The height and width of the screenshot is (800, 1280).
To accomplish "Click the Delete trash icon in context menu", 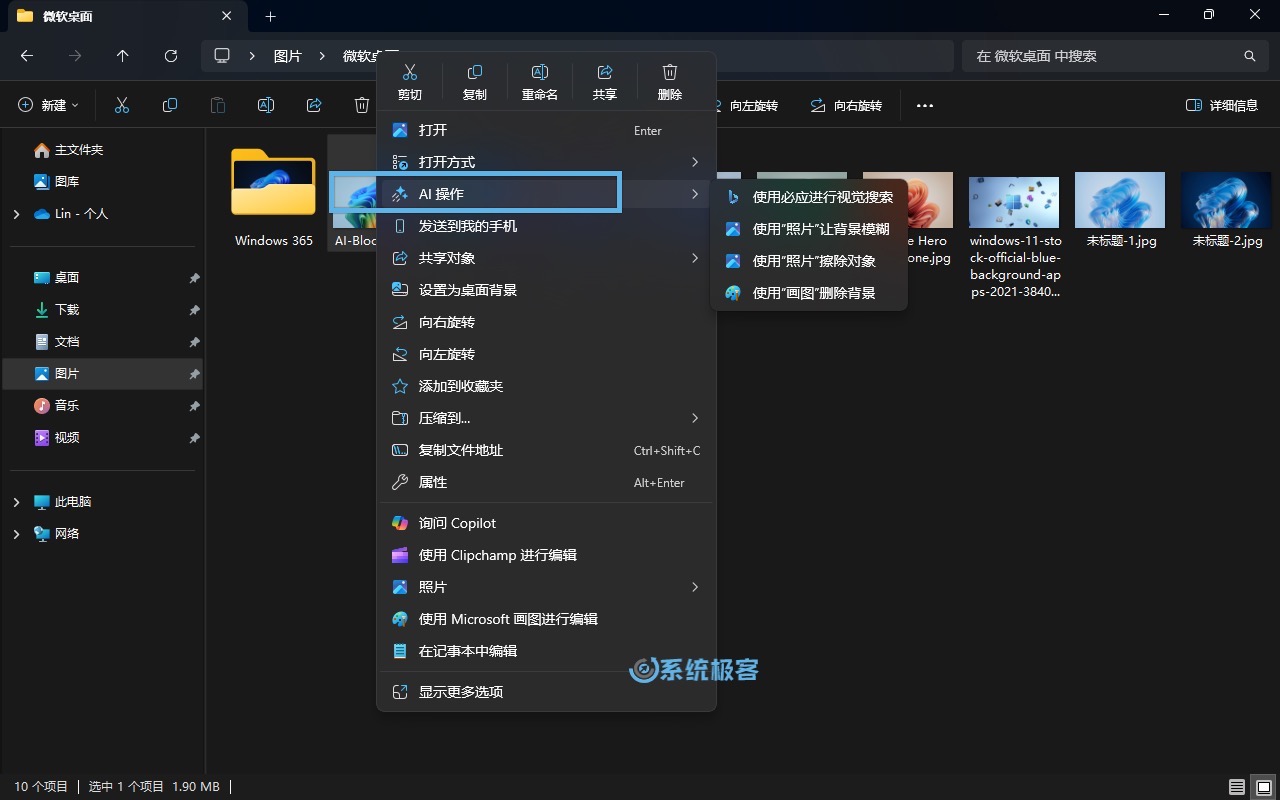I will click(669, 80).
